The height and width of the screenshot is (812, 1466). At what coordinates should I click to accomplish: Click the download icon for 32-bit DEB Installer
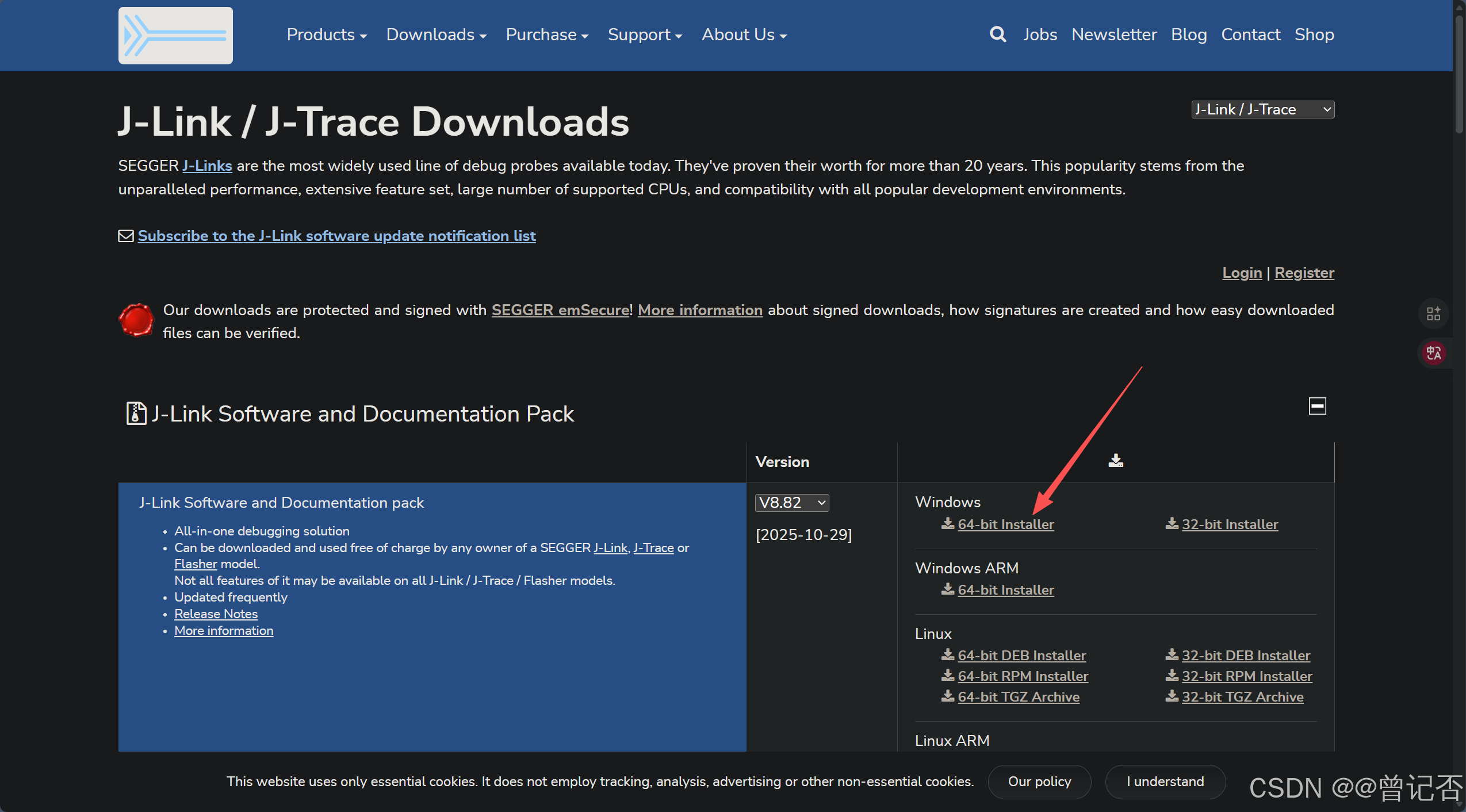point(1172,654)
